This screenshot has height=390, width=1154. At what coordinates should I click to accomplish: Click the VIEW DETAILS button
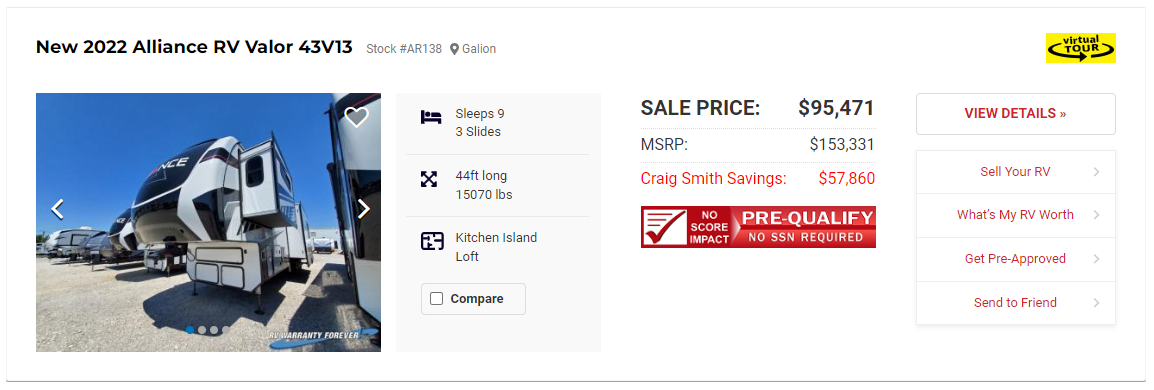[1016, 114]
